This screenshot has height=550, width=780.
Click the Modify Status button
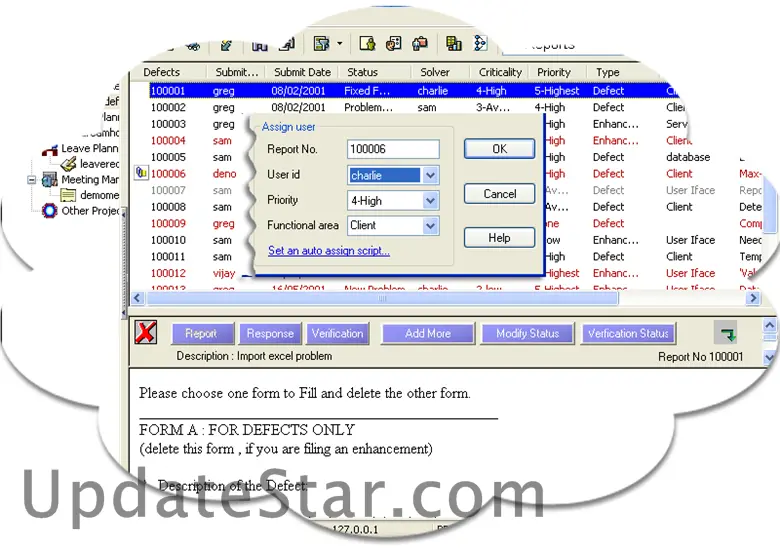(x=528, y=333)
